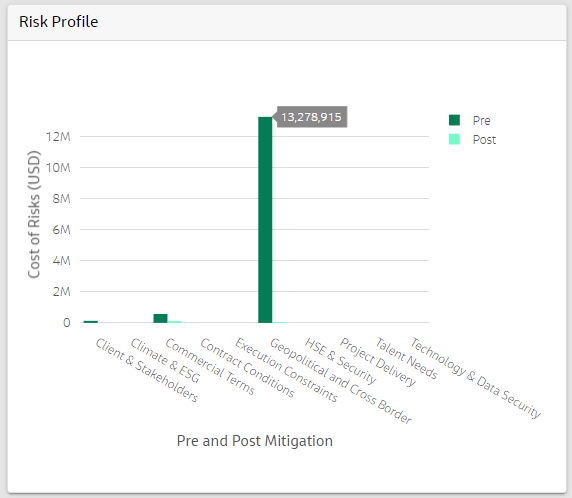Select the Client & Stakeholders Pre bar

pos(90,322)
